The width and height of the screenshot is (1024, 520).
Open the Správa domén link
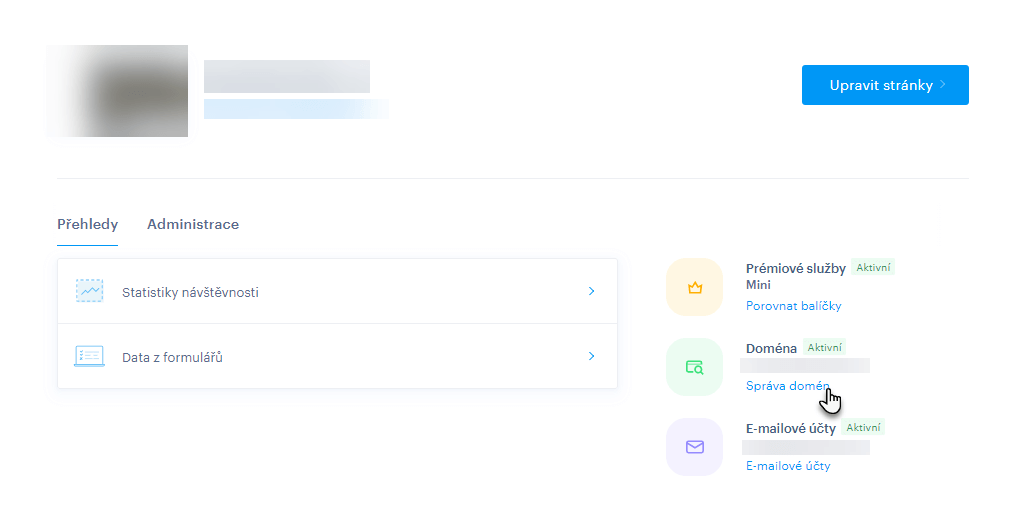click(788, 386)
